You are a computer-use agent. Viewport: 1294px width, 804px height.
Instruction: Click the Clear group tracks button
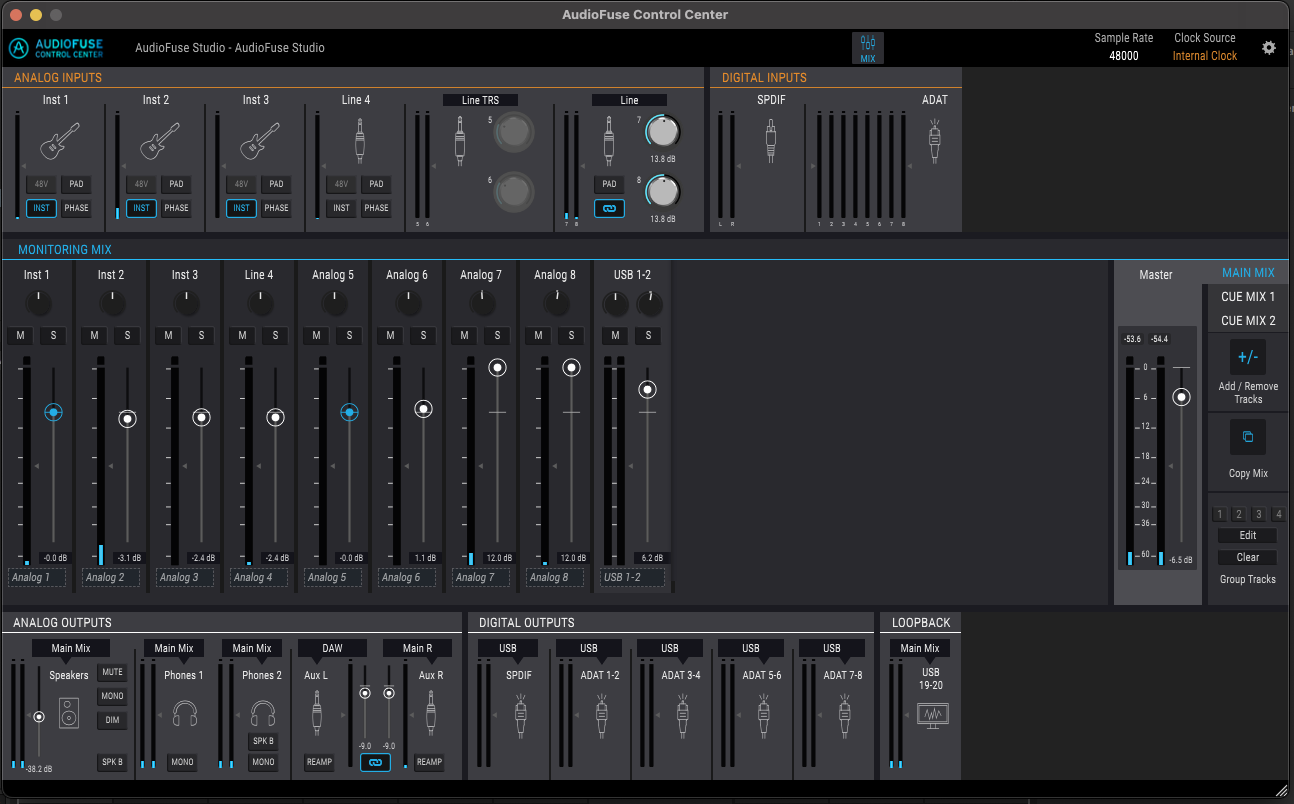click(1248, 557)
